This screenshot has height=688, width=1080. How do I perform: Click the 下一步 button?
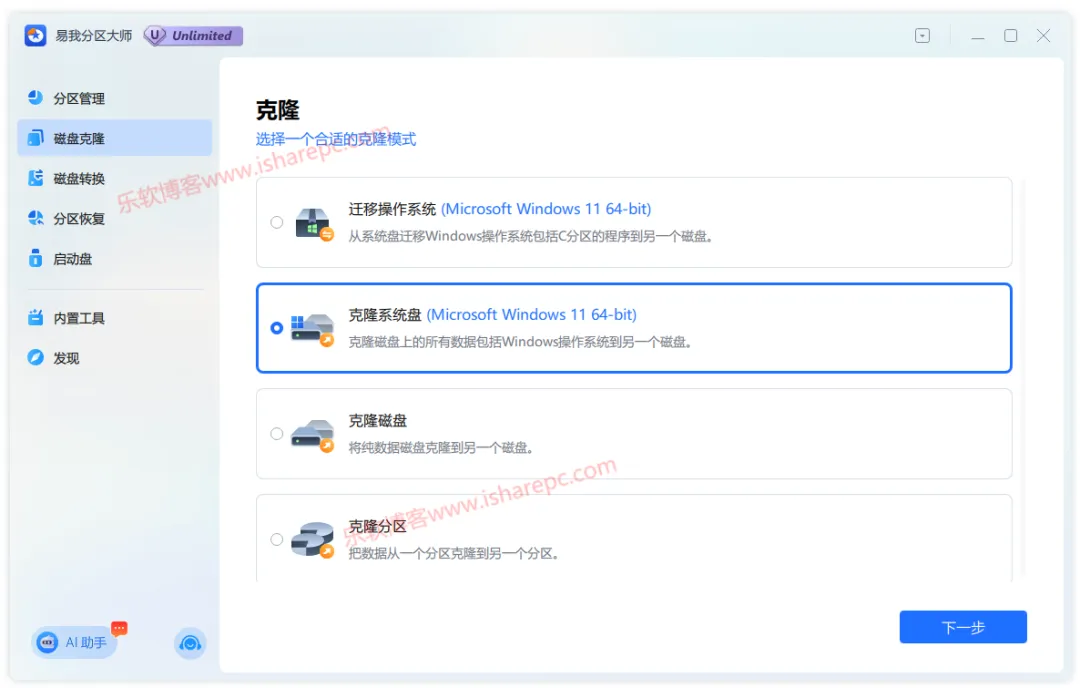tap(963, 627)
